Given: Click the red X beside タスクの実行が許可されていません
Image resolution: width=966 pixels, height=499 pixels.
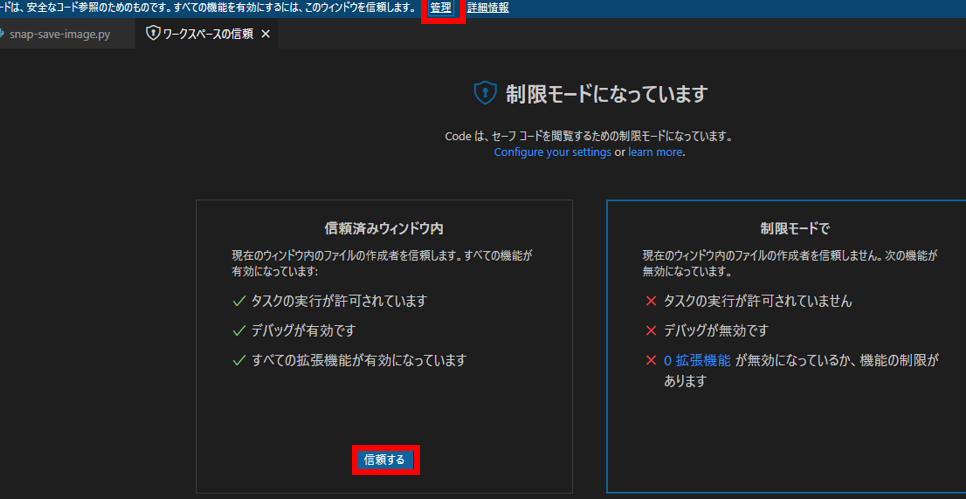Looking at the screenshot, I should coord(651,301).
